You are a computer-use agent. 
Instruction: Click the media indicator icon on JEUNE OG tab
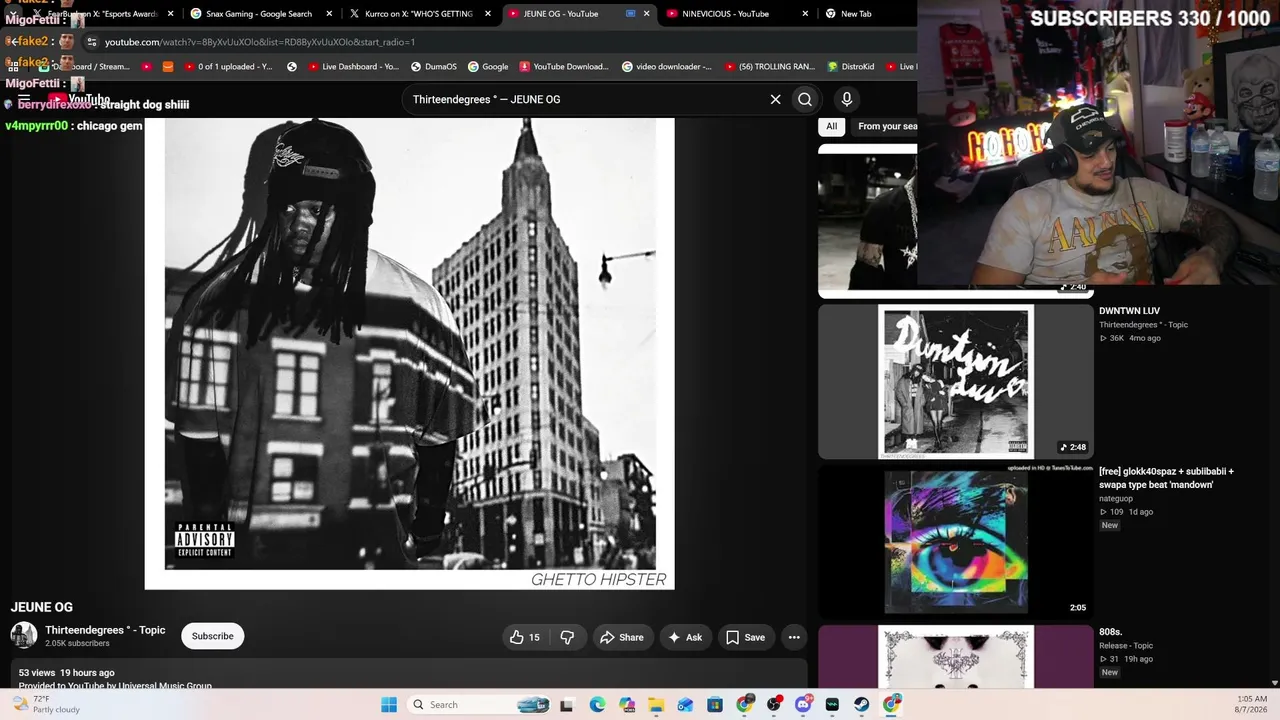tap(630, 14)
